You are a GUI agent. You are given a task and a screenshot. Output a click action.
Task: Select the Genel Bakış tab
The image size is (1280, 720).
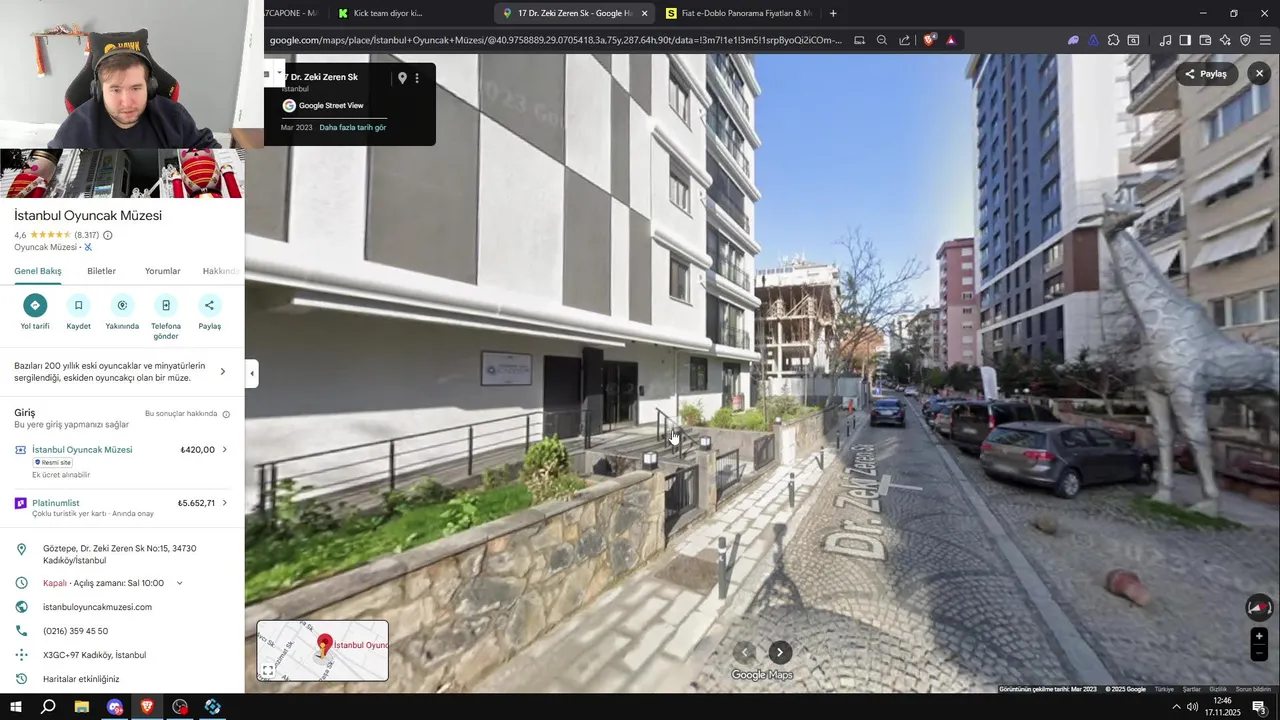click(x=38, y=271)
